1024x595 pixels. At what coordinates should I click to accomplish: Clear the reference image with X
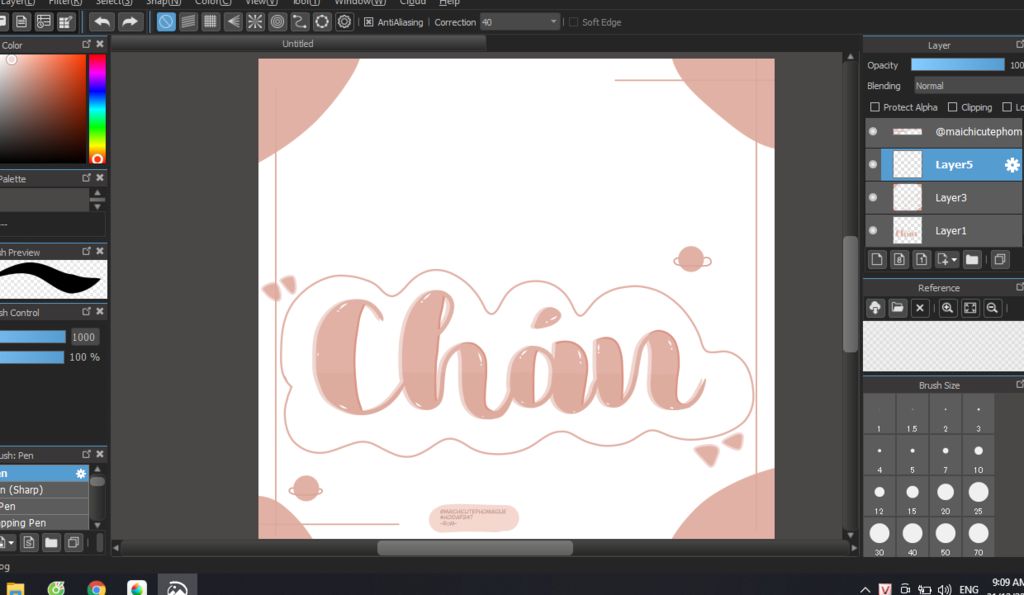pyautogui.click(x=920, y=308)
